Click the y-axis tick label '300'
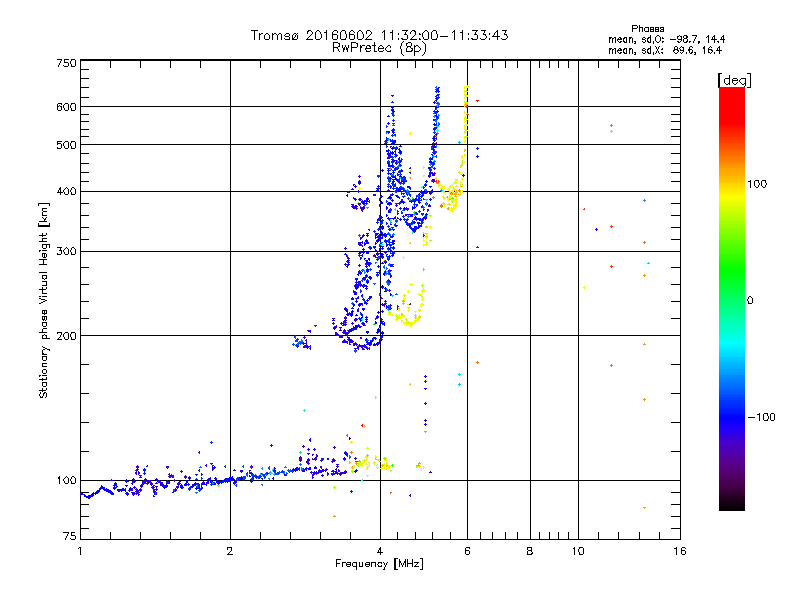The height and width of the screenshot is (600, 800). 66,251
